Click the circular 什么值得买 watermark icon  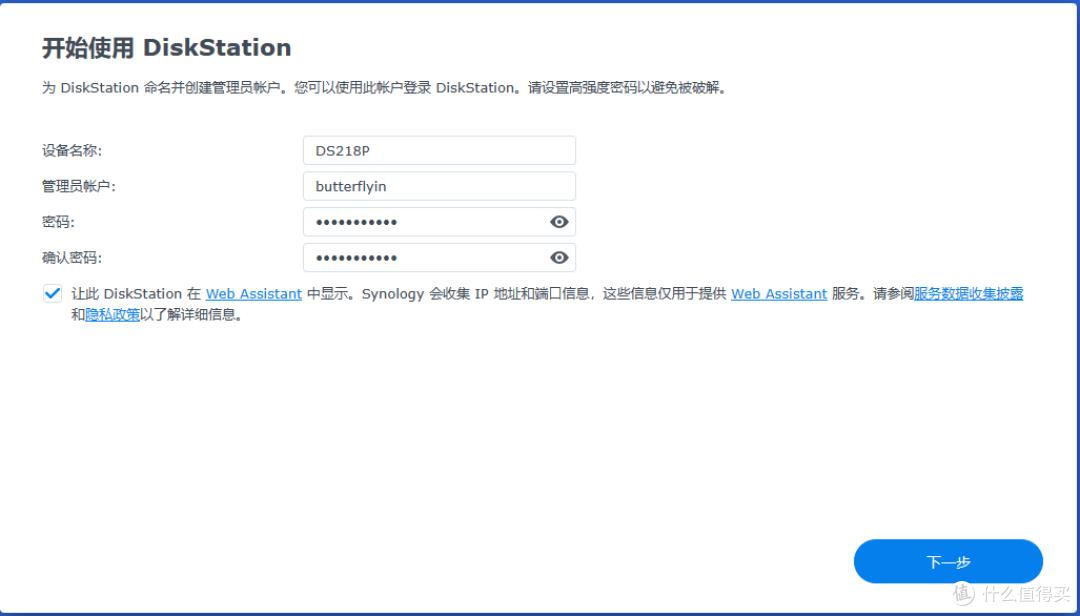961,594
